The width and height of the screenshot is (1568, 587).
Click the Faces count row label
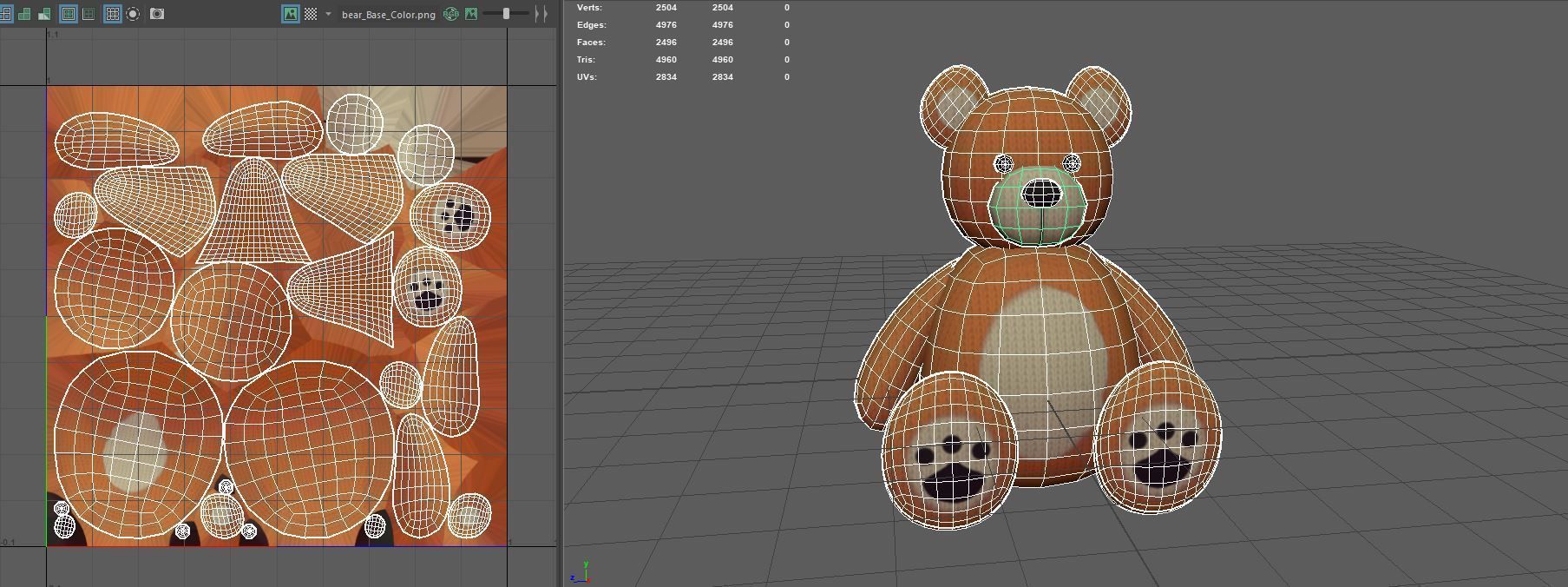pos(591,43)
